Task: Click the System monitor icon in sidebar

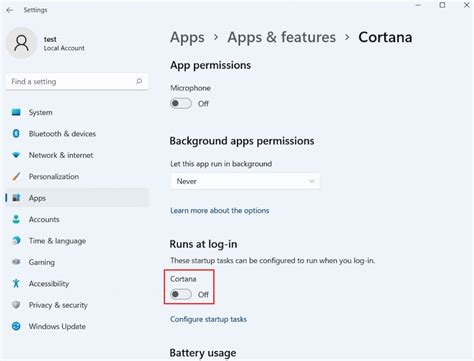Action: (16, 112)
